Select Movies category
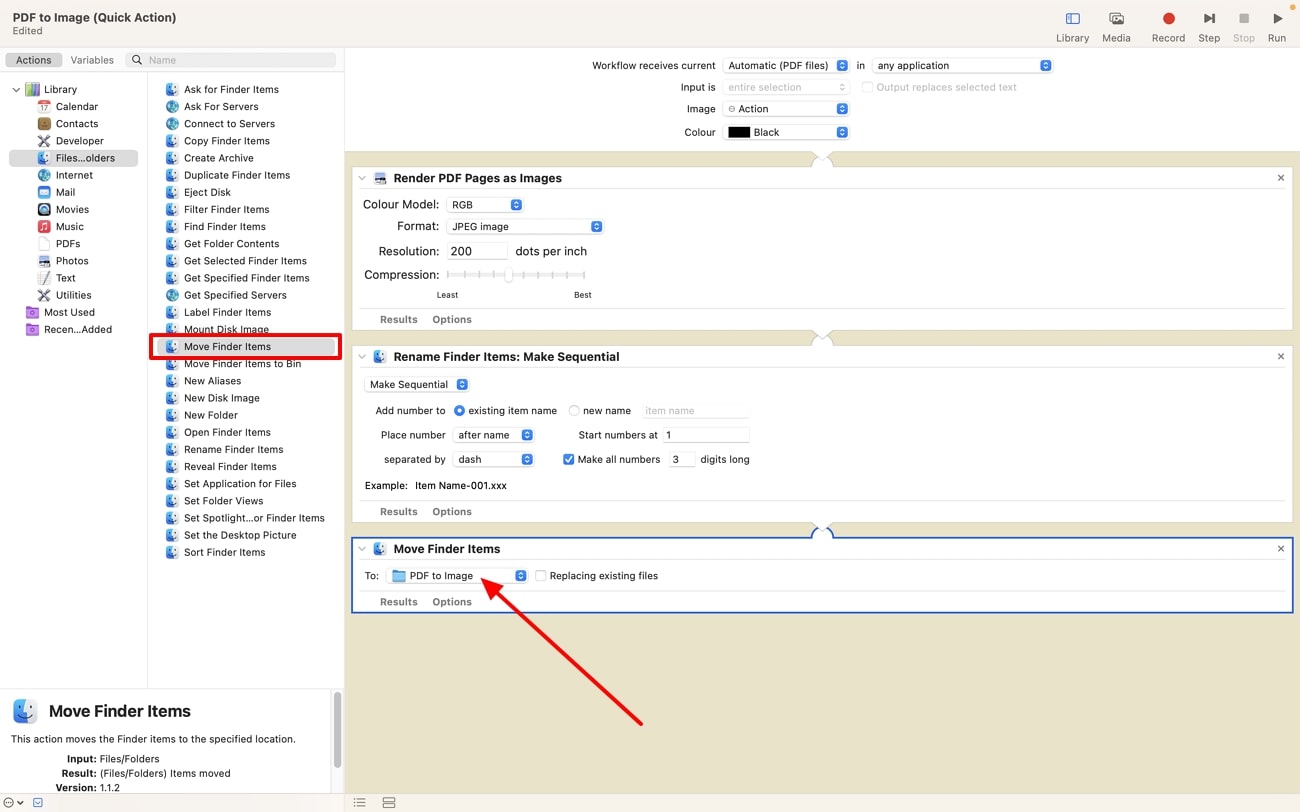Image resolution: width=1300 pixels, height=812 pixels. tap(72, 209)
